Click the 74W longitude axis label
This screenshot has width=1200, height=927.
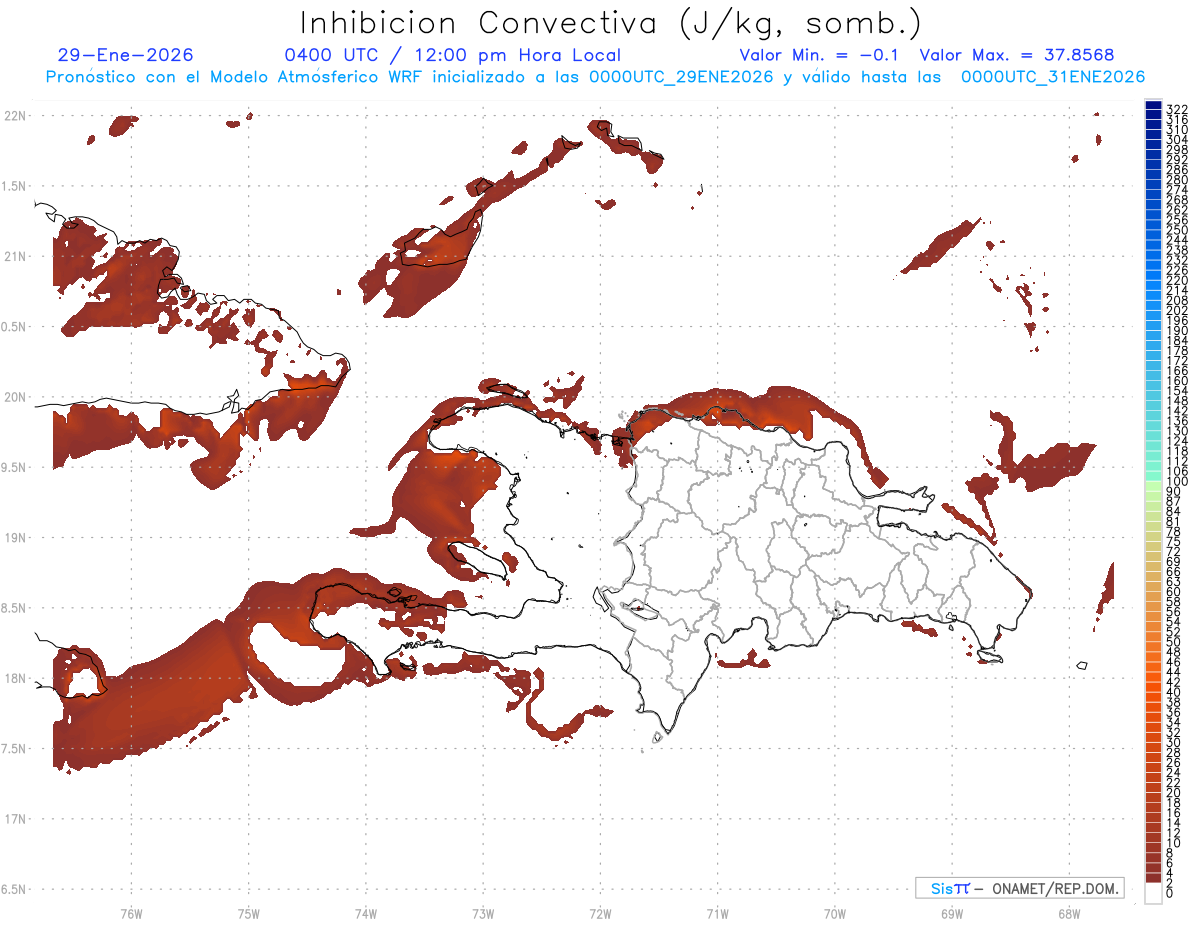click(365, 913)
